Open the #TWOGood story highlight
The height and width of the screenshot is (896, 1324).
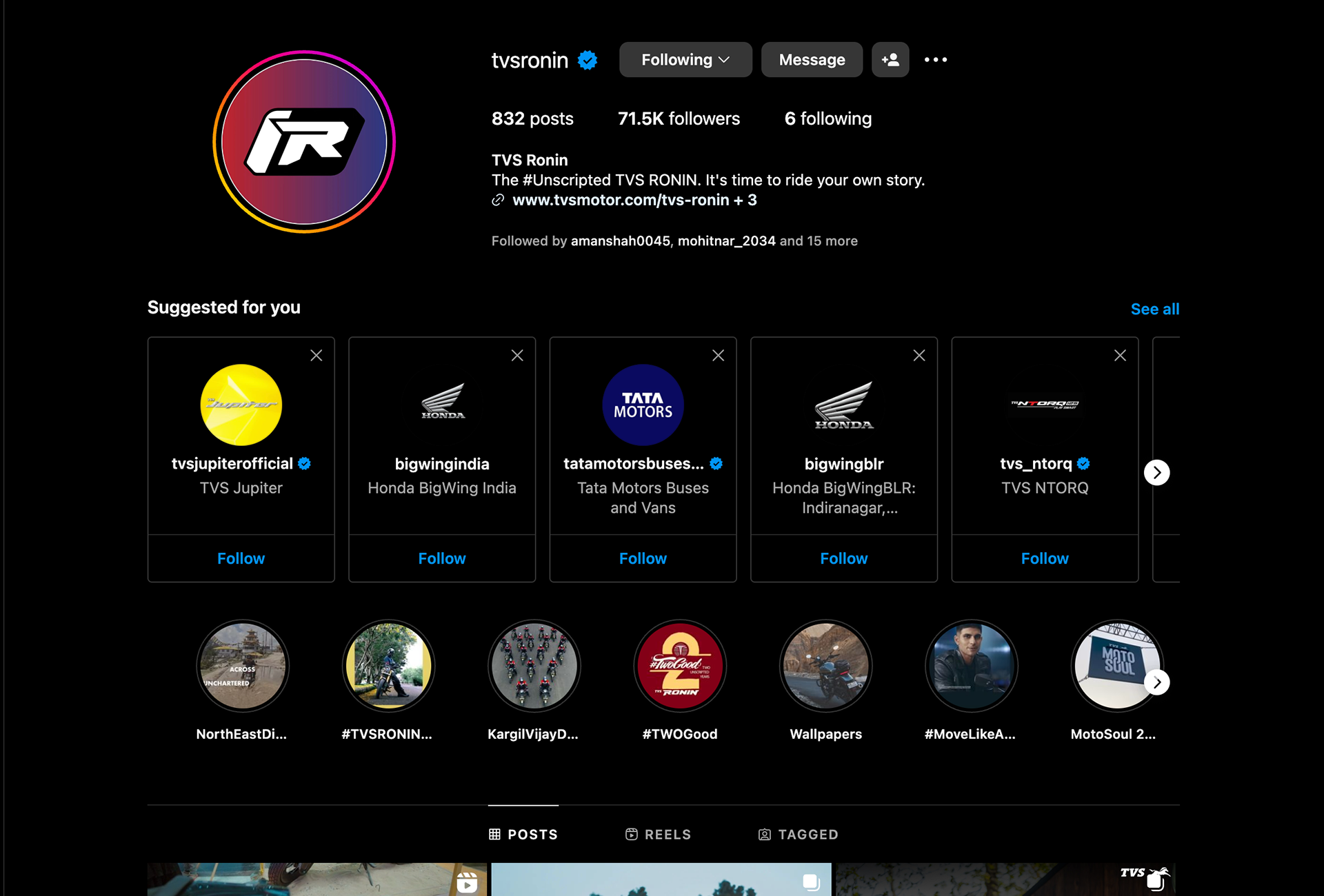pos(680,666)
